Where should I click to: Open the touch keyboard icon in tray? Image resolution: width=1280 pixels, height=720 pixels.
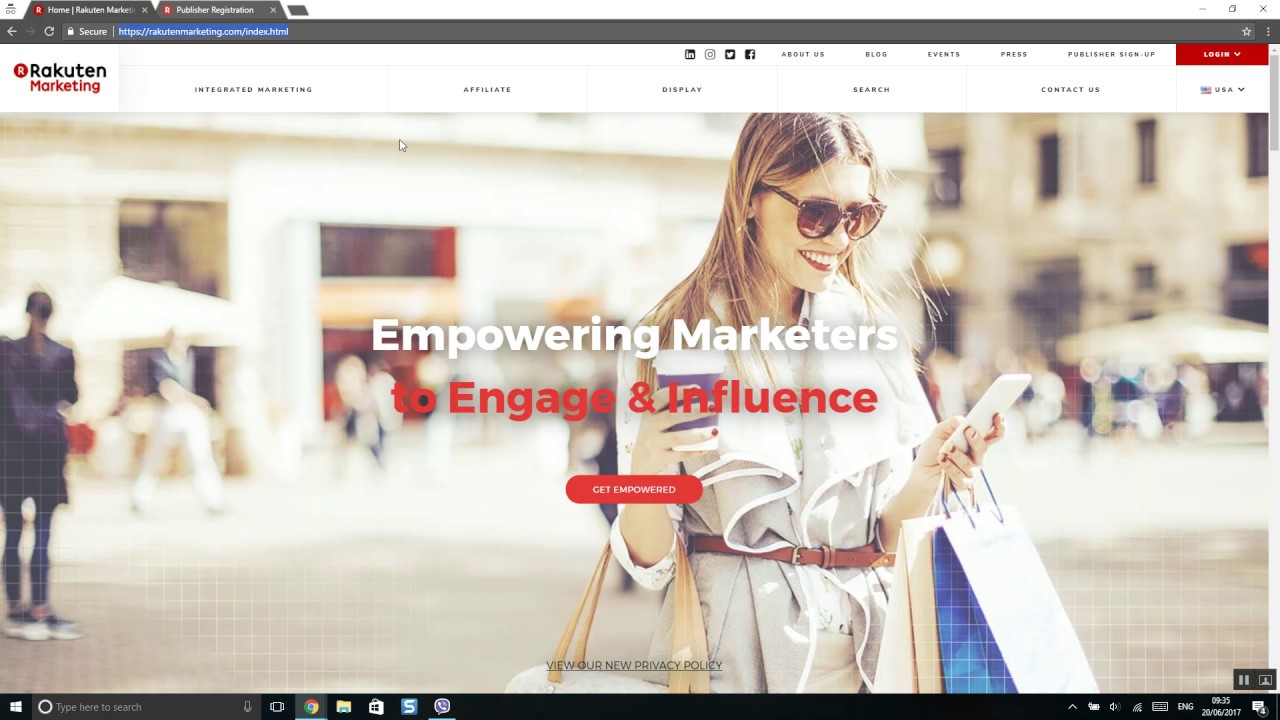pyautogui.click(x=1160, y=707)
